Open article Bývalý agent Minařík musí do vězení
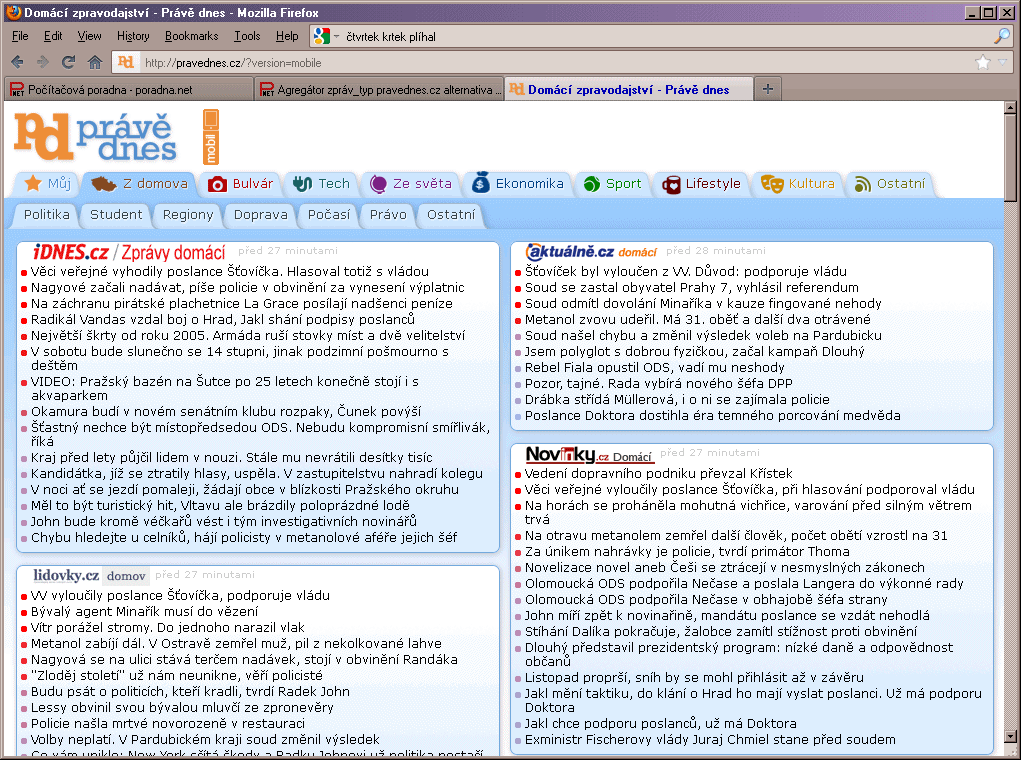1021x760 pixels. (x=145, y=612)
